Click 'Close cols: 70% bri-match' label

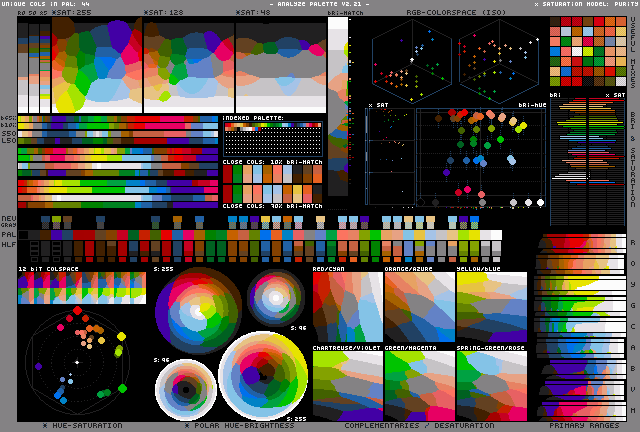pyautogui.click(x=272, y=206)
